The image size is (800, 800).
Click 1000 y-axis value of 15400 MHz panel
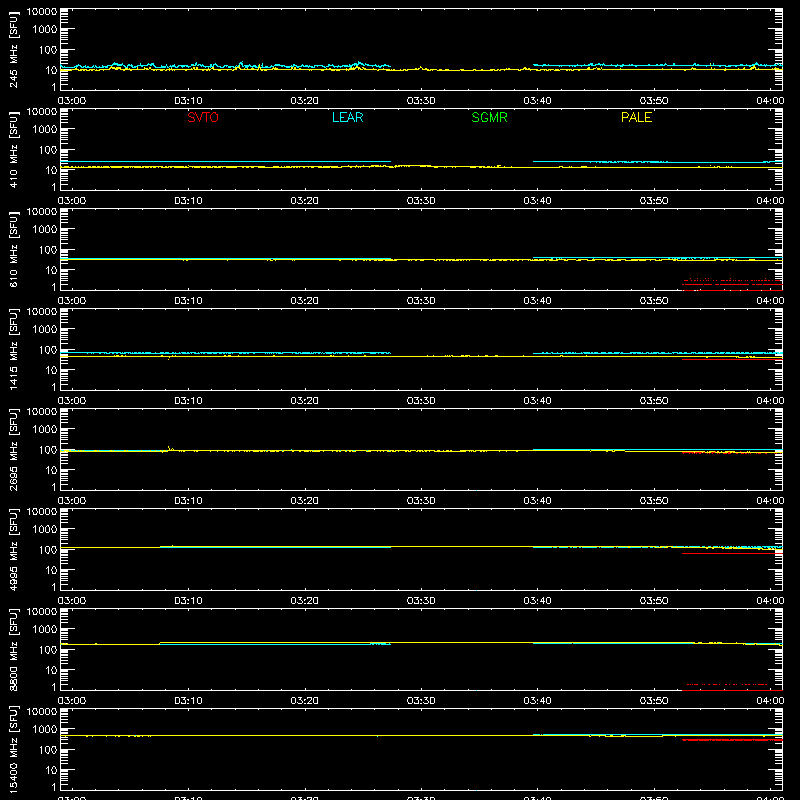click(x=45, y=730)
